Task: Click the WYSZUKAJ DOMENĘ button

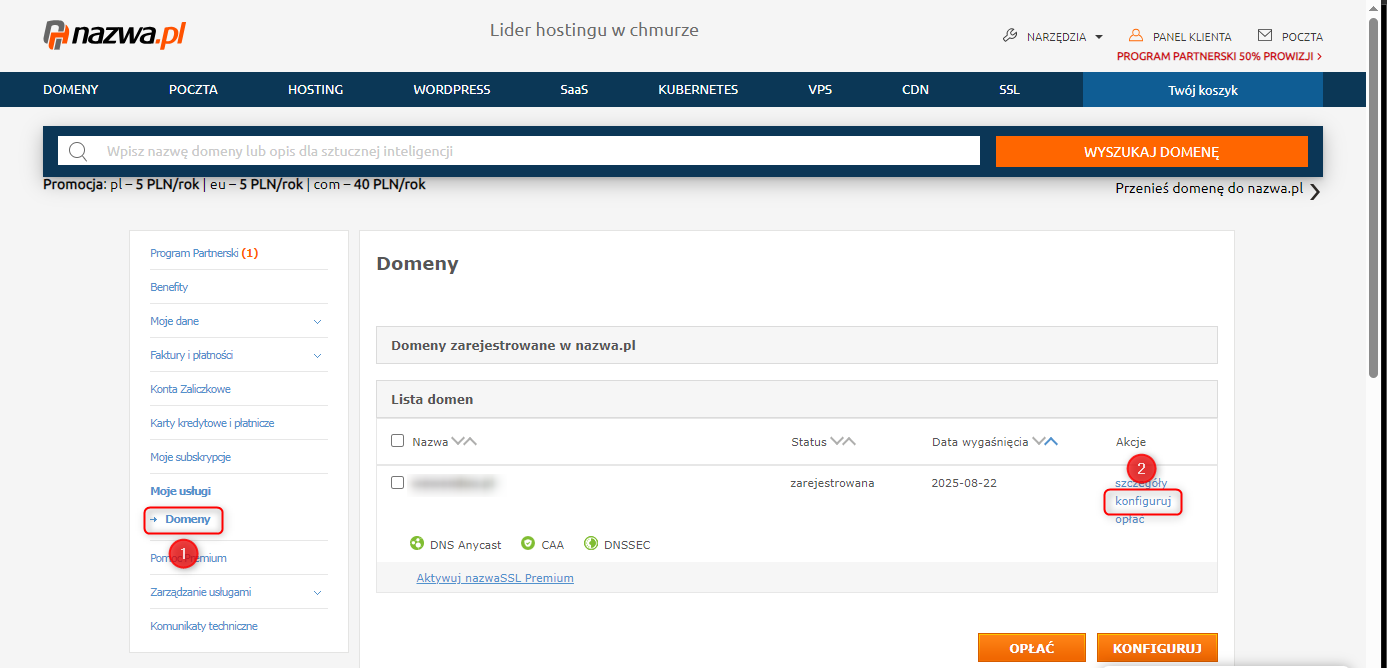Action: (x=1152, y=152)
